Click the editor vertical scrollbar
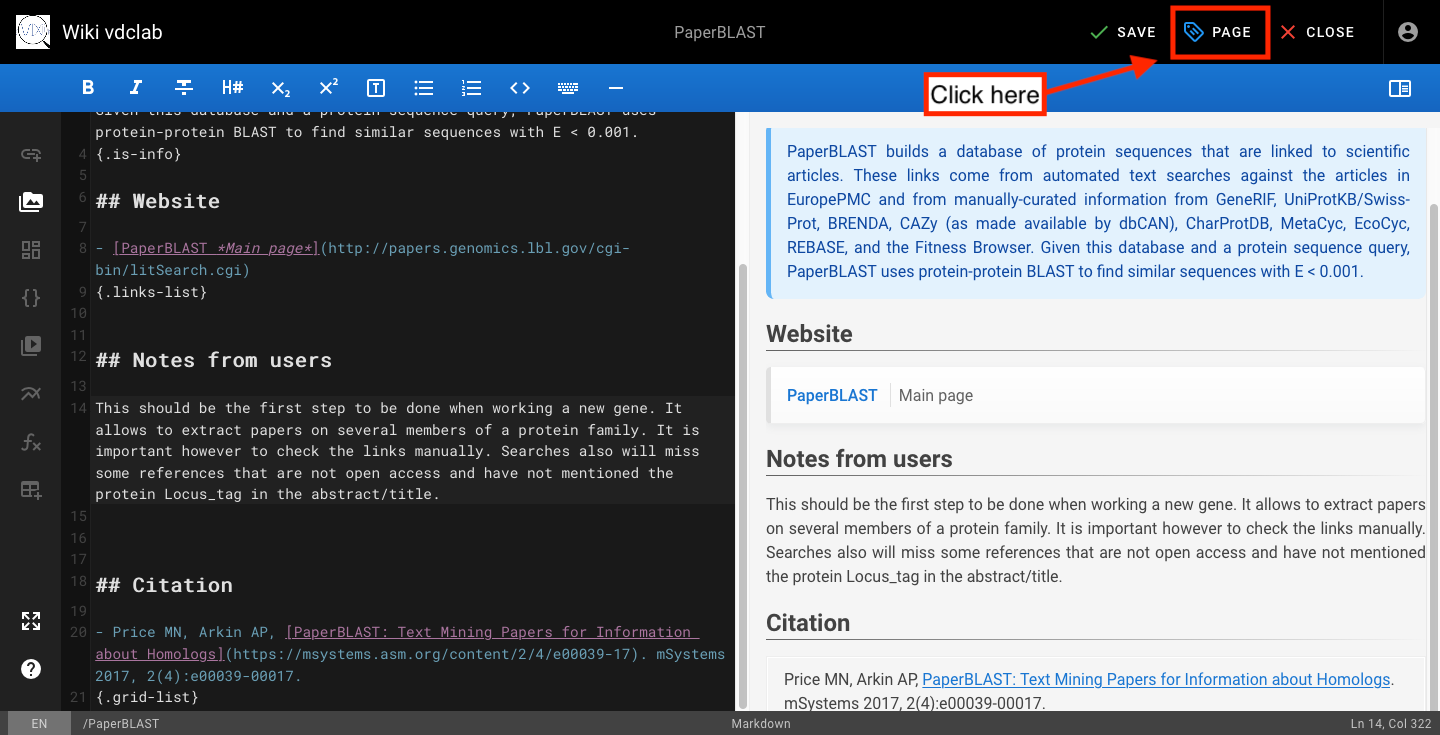 (x=742, y=485)
